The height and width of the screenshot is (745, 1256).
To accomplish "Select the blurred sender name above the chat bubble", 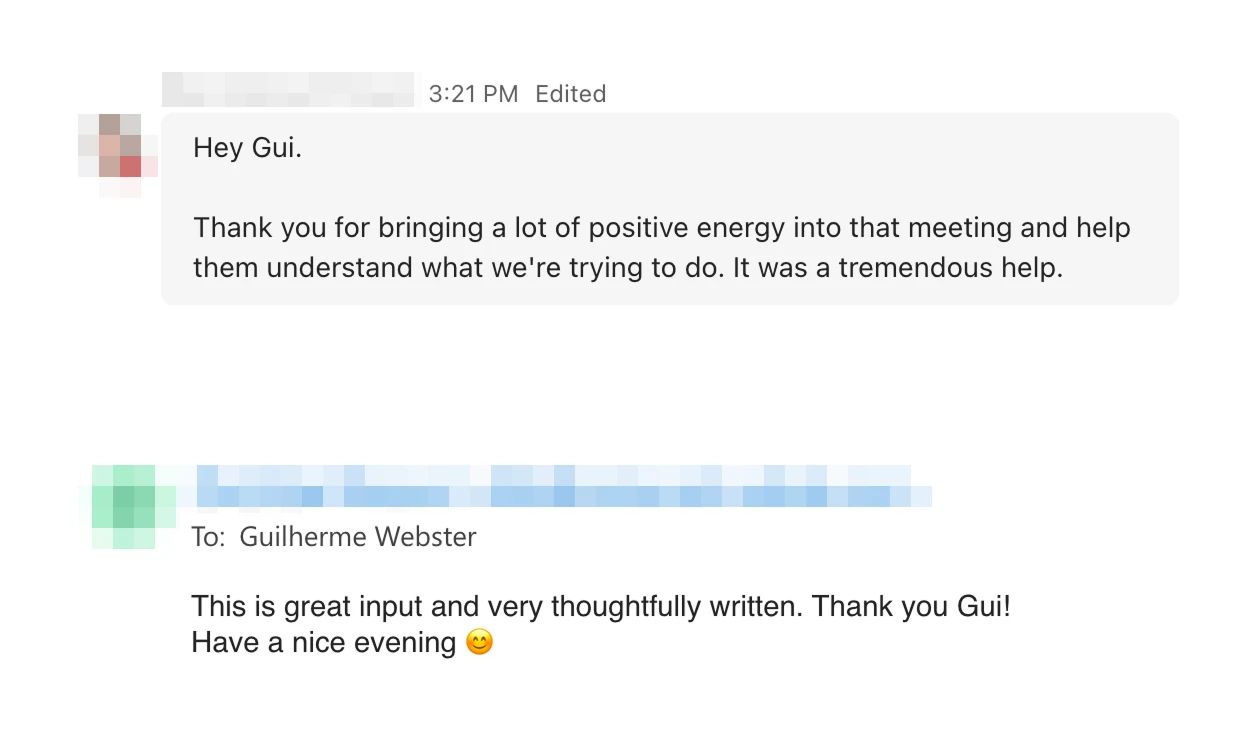I will click(288, 90).
